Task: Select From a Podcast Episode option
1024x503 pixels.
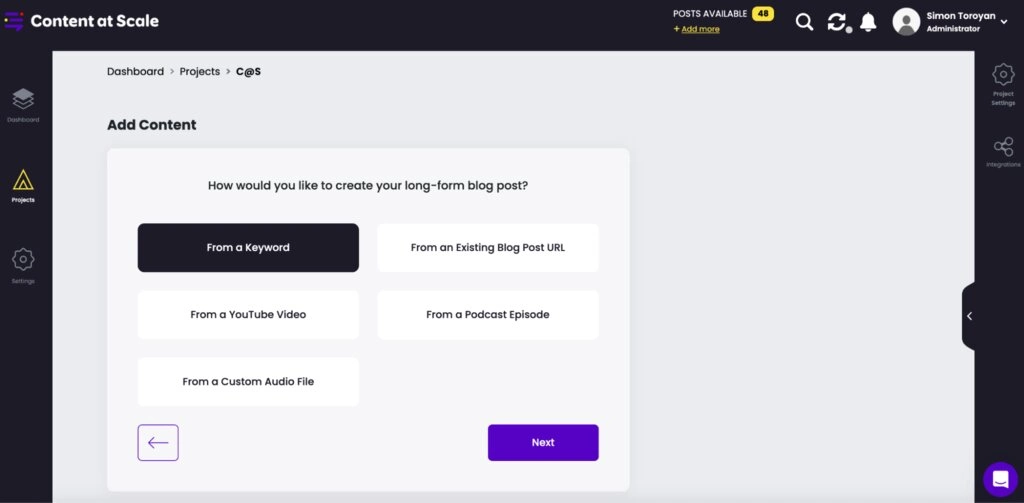Action: click(x=488, y=315)
